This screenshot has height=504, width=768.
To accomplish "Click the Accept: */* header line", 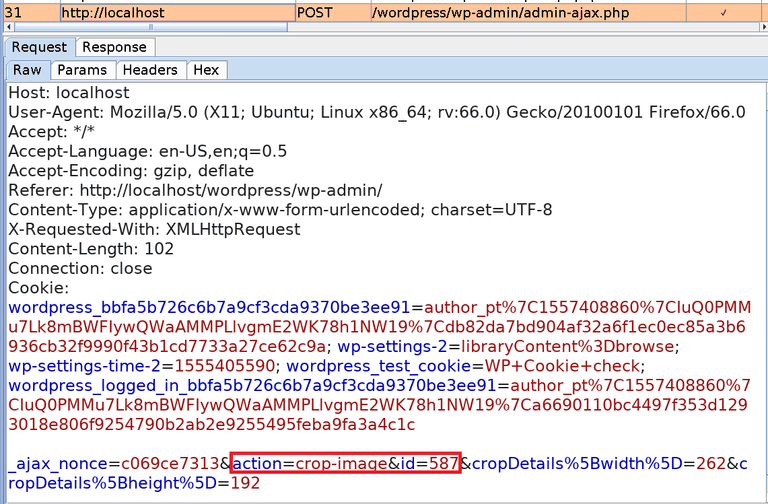I will pyautogui.click(x=51, y=132).
